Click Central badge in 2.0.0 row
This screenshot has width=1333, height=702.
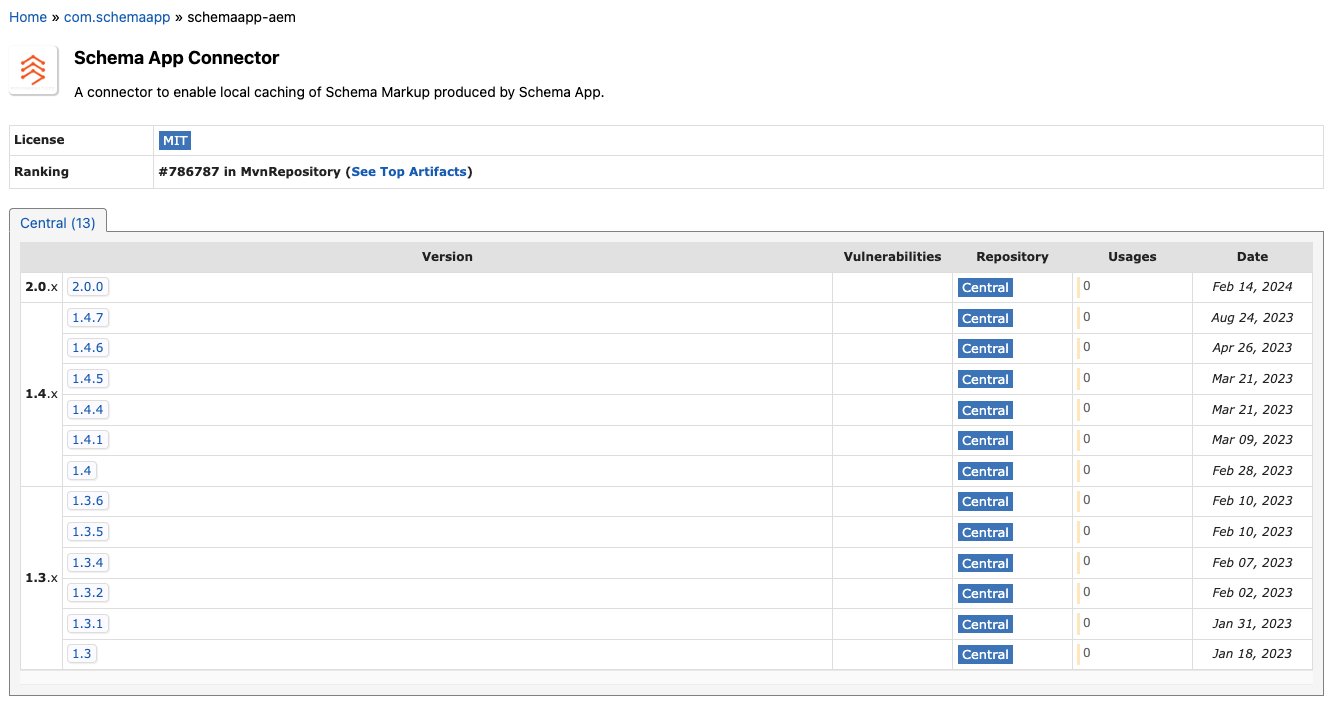coord(985,288)
